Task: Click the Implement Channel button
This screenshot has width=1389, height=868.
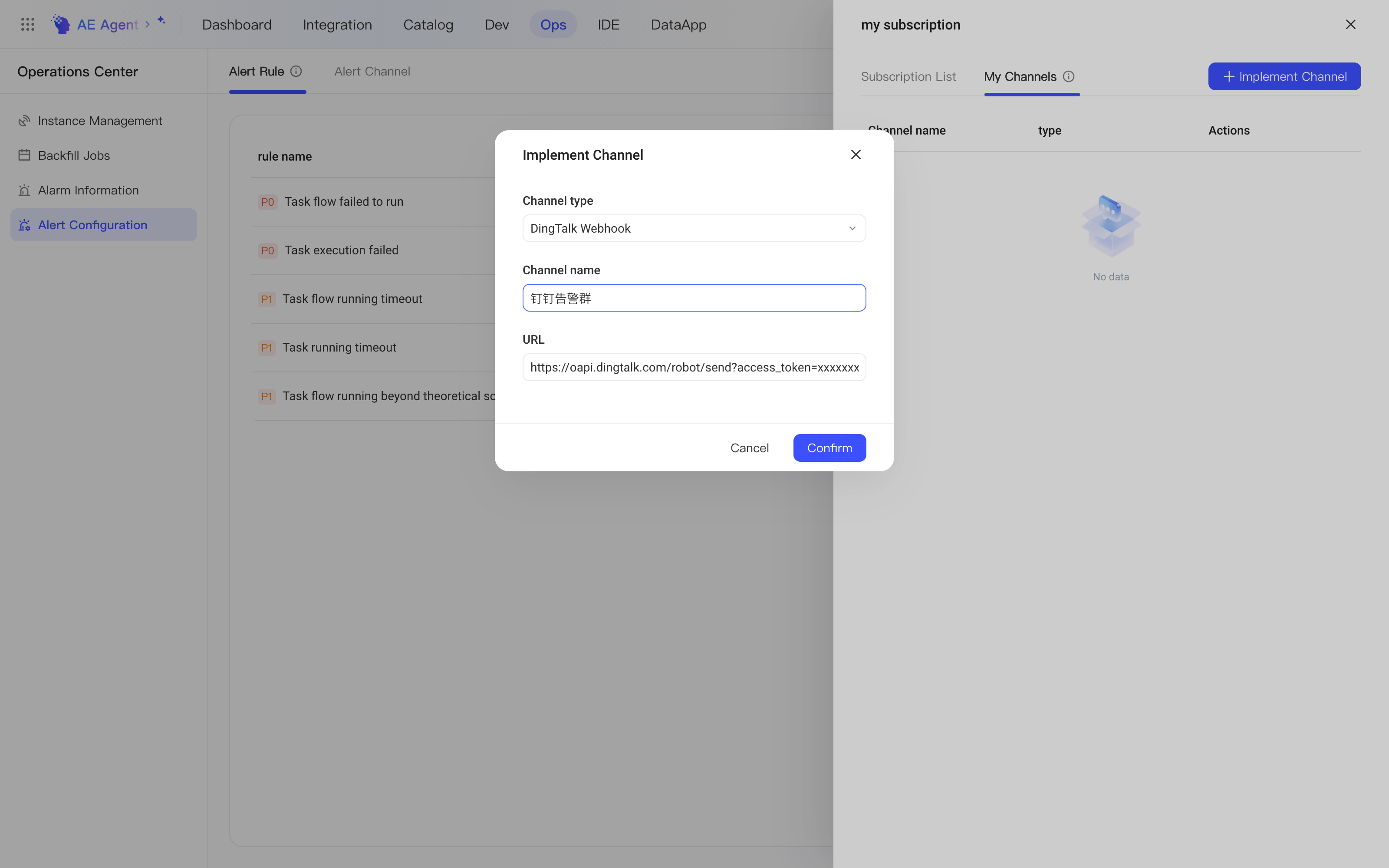Action: [x=1284, y=76]
